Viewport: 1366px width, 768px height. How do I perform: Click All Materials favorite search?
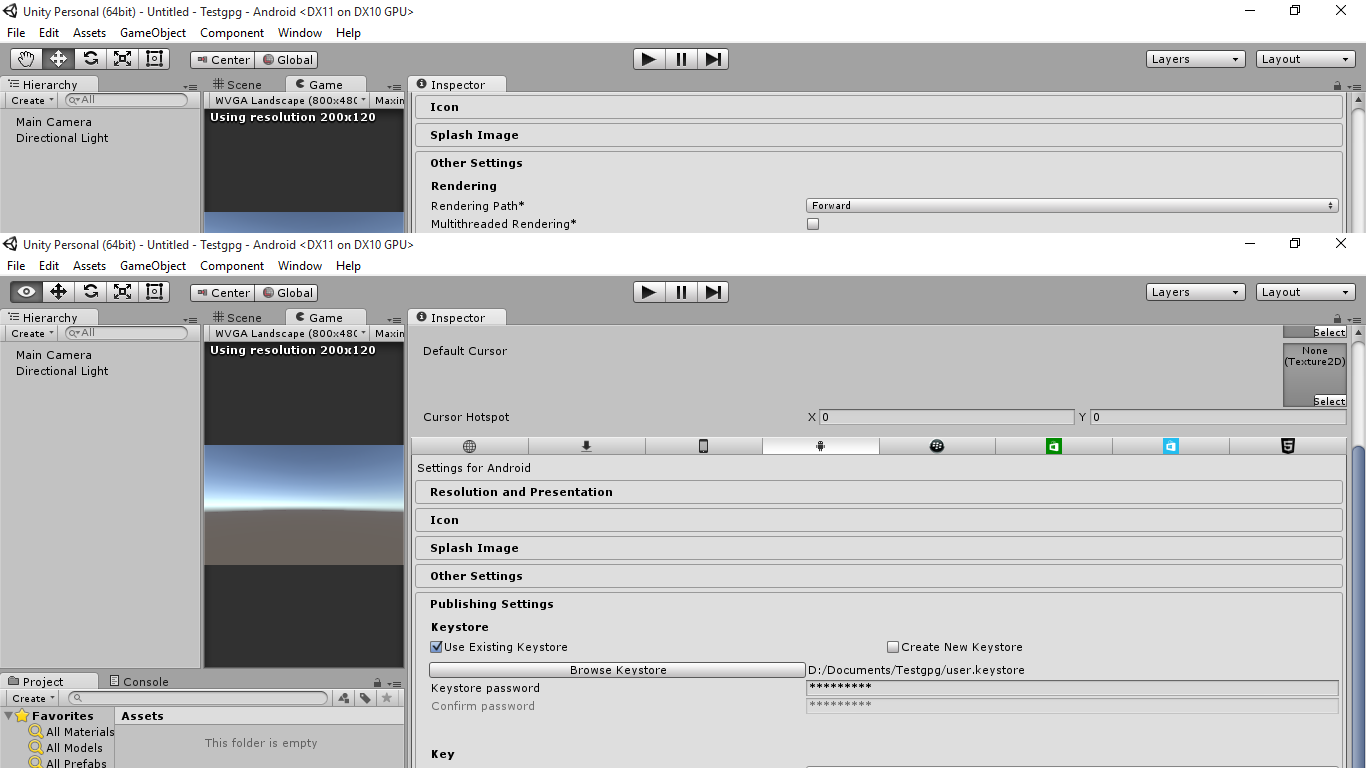72,732
